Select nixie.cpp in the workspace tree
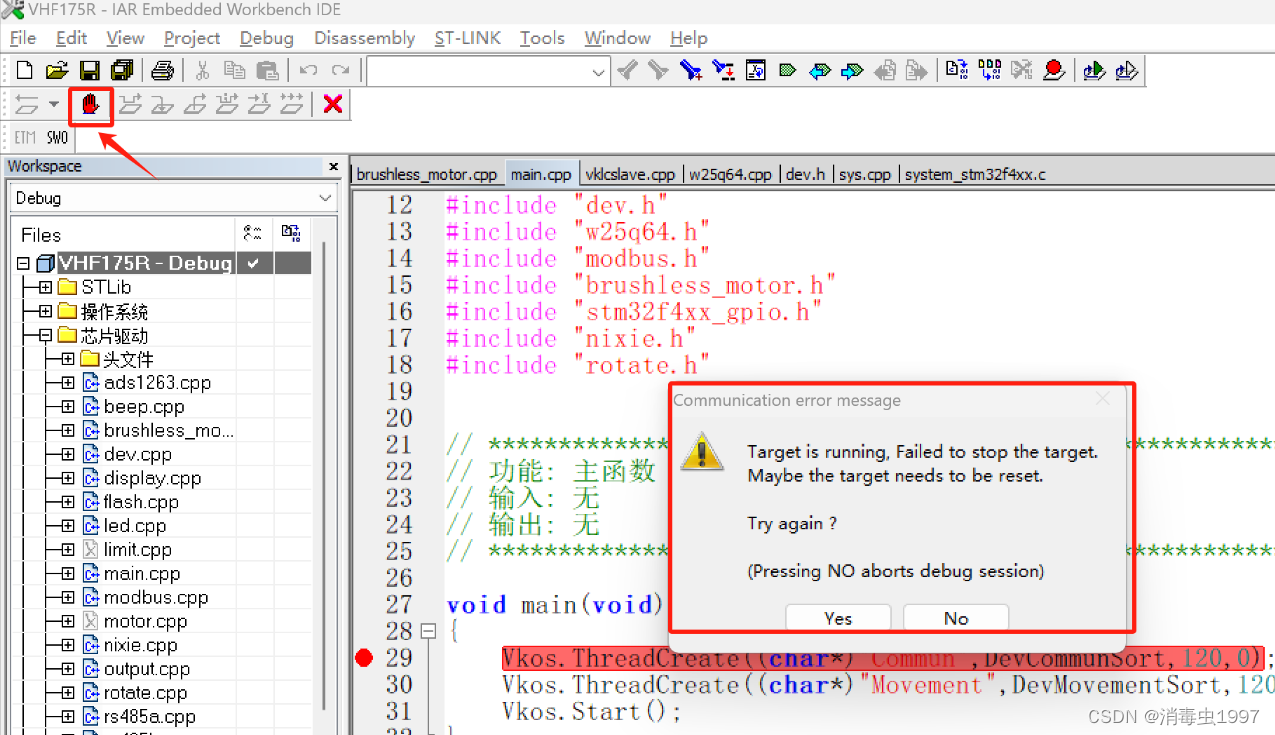The width and height of the screenshot is (1275, 735). (140, 645)
